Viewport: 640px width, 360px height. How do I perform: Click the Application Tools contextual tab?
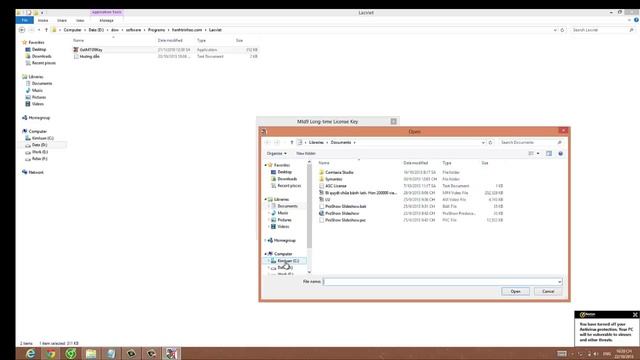(107, 12)
